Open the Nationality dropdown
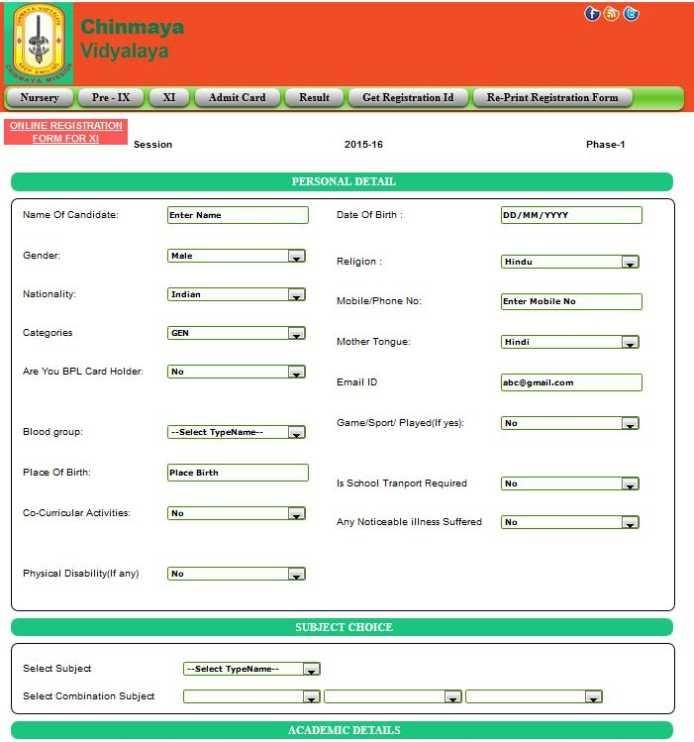Viewport: 694px width, 742px height. (236, 294)
